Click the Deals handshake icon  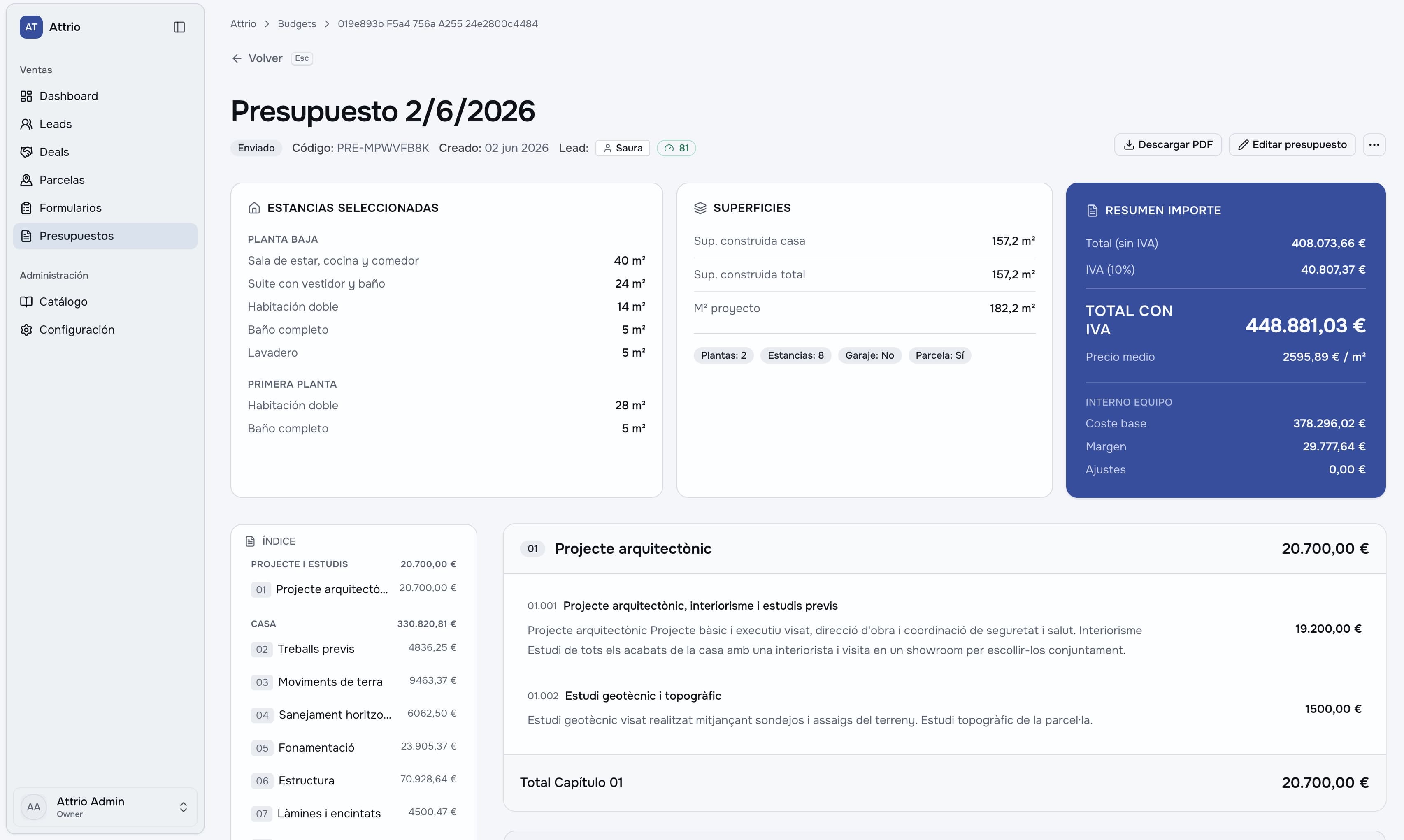coord(26,152)
